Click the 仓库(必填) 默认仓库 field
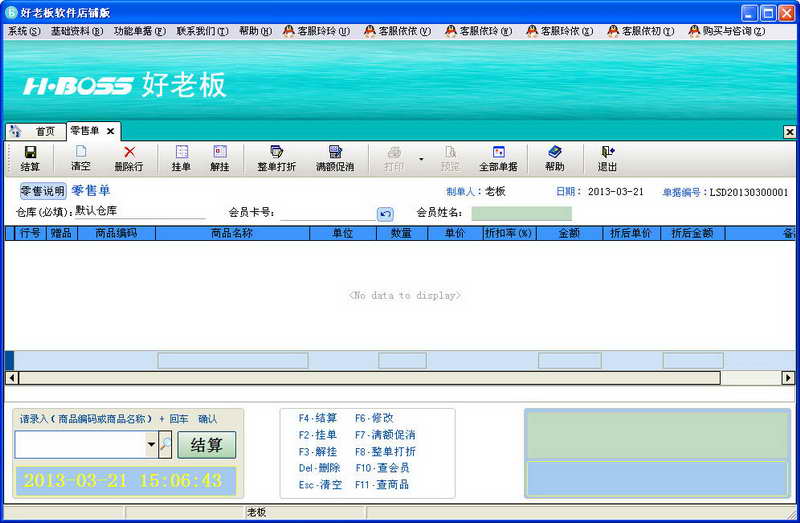This screenshot has width=800, height=523. coord(140,211)
